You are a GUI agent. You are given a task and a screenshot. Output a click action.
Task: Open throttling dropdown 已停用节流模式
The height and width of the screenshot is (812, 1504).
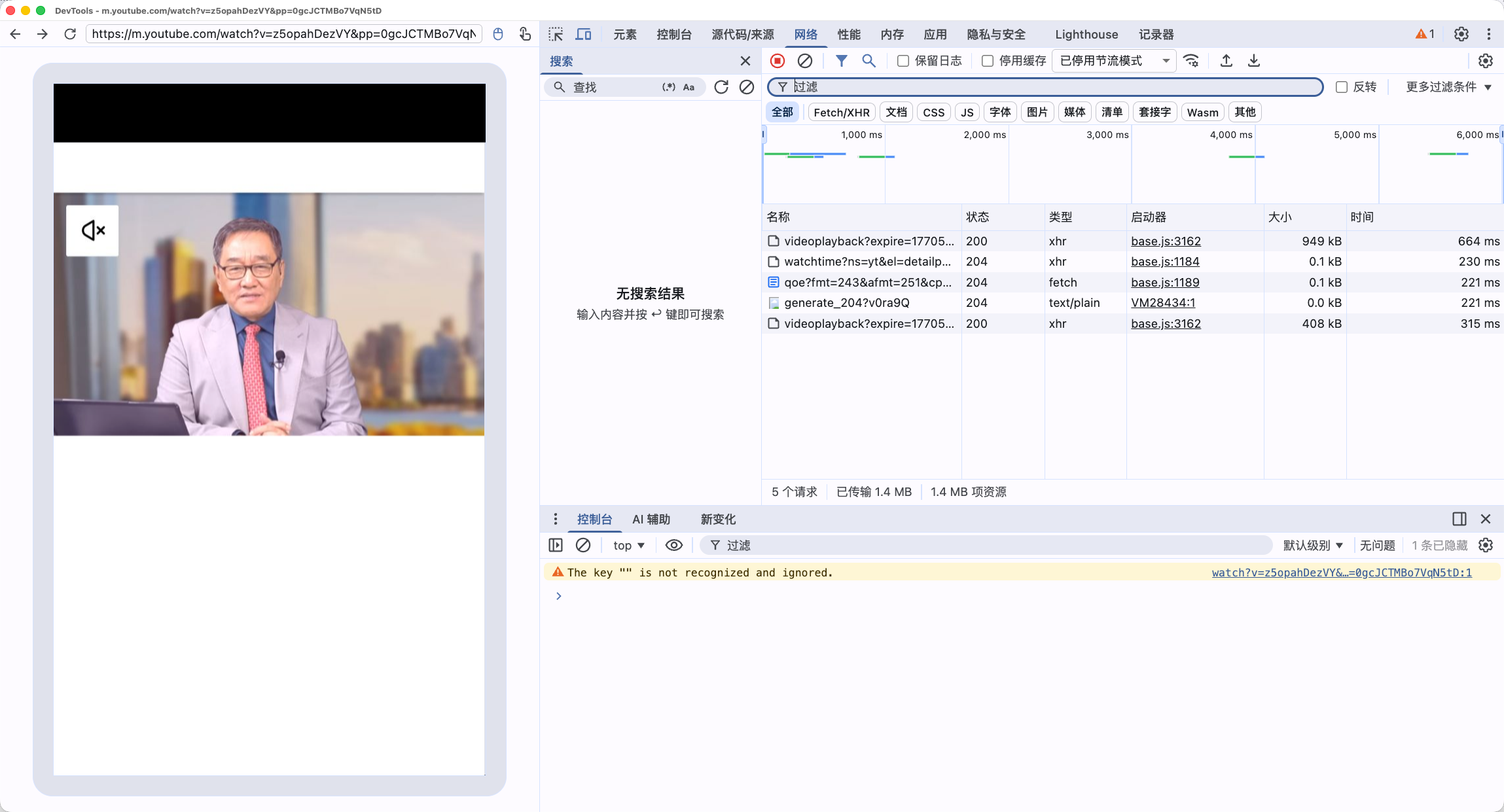[x=1114, y=61]
